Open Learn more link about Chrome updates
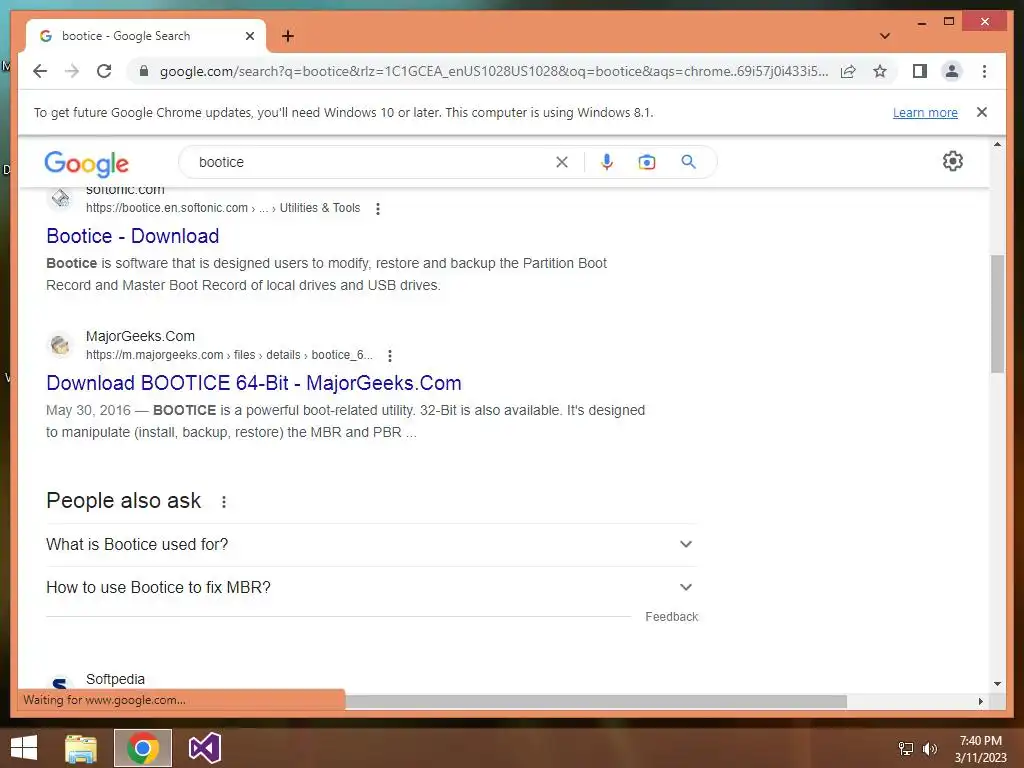 [x=925, y=112]
